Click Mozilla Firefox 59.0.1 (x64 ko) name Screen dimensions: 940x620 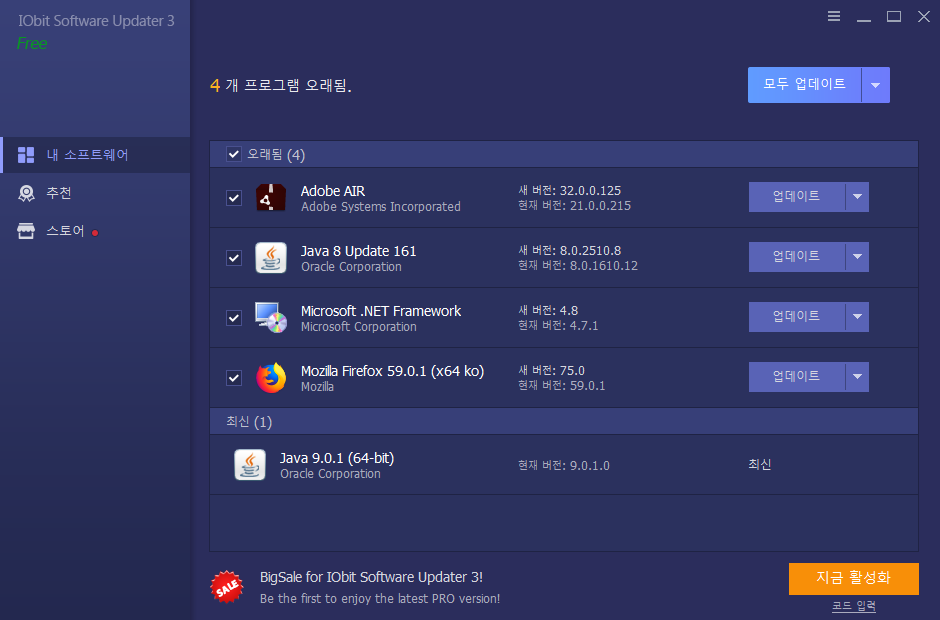click(392, 371)
